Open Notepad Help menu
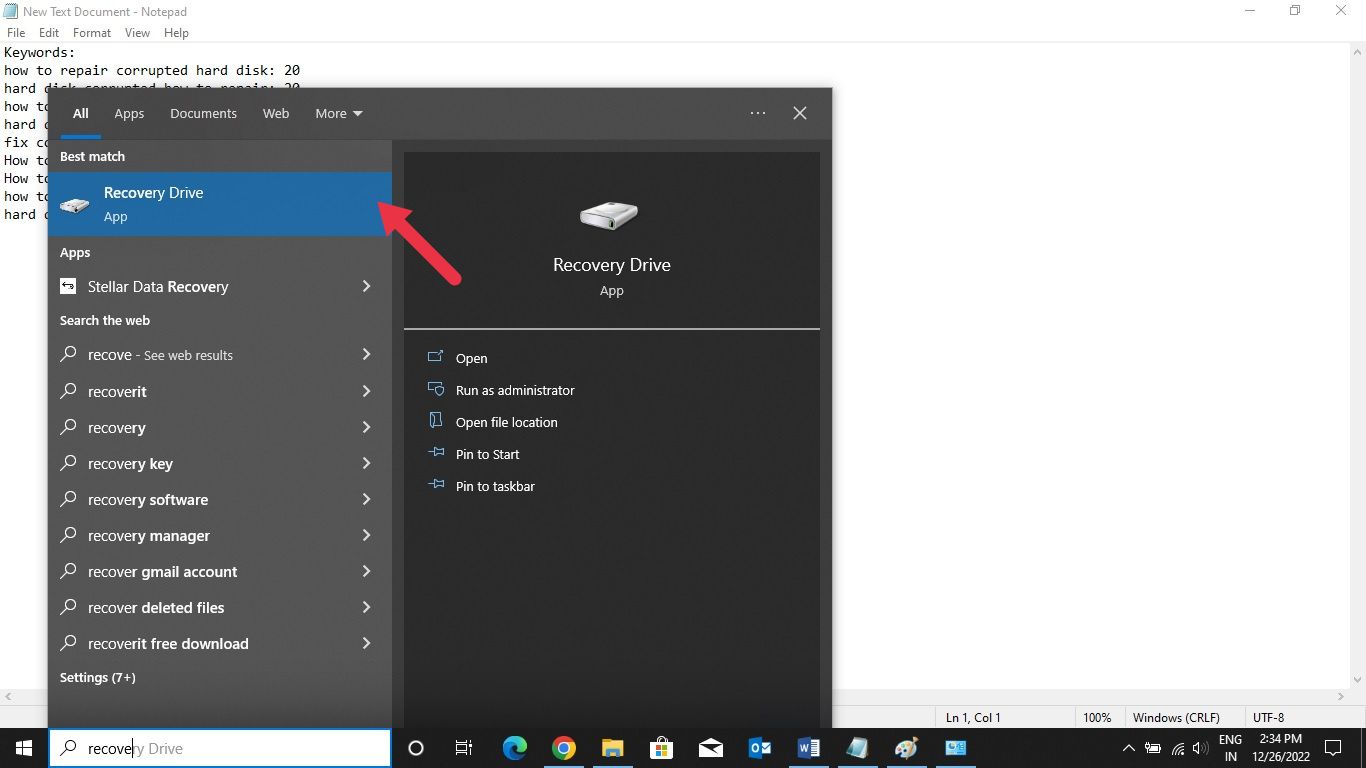Screen dimensions: 1366x768 pyautogui.click(x=176, y=33)
